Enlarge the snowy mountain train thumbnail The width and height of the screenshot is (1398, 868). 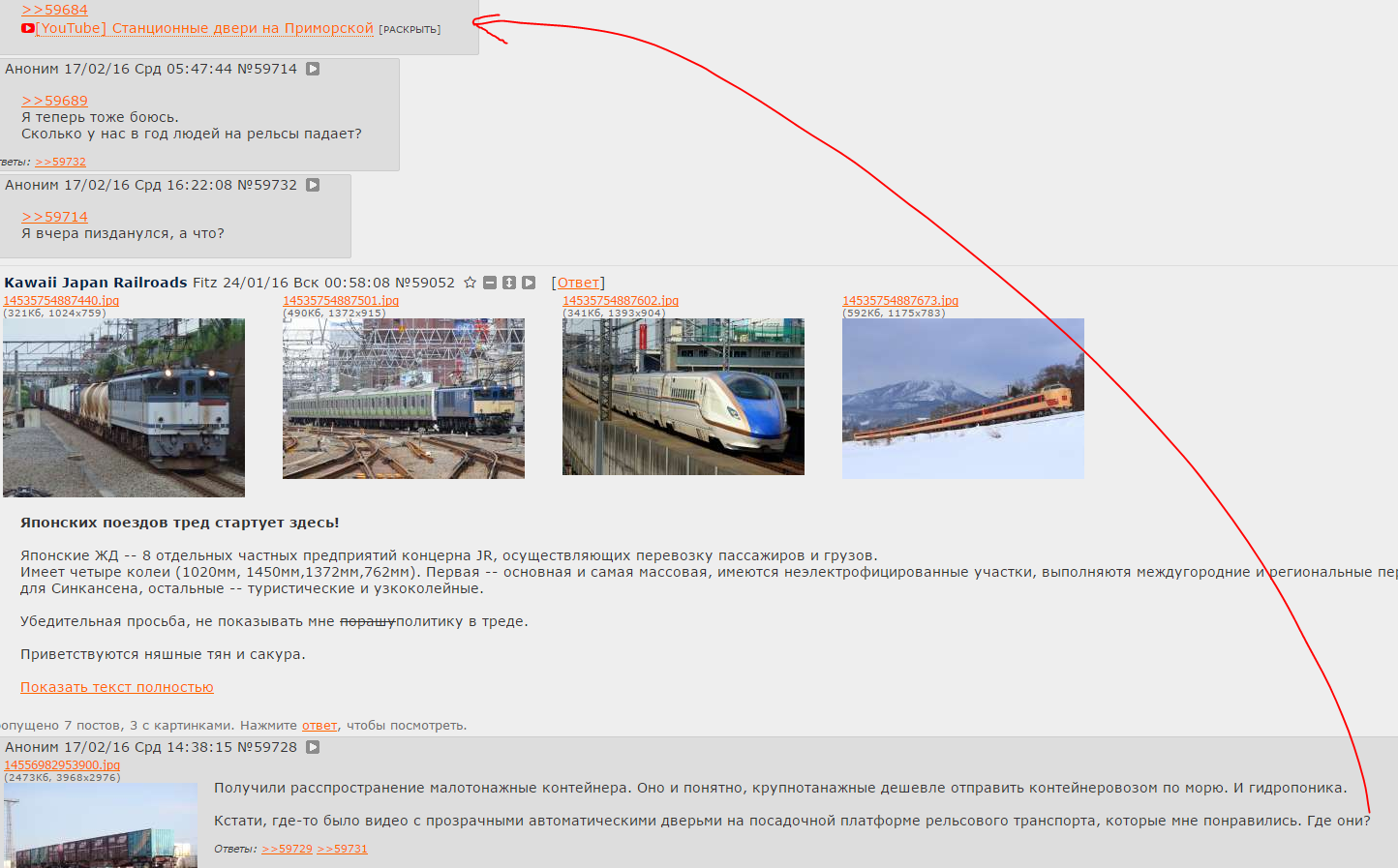click(x=963, y=399)
